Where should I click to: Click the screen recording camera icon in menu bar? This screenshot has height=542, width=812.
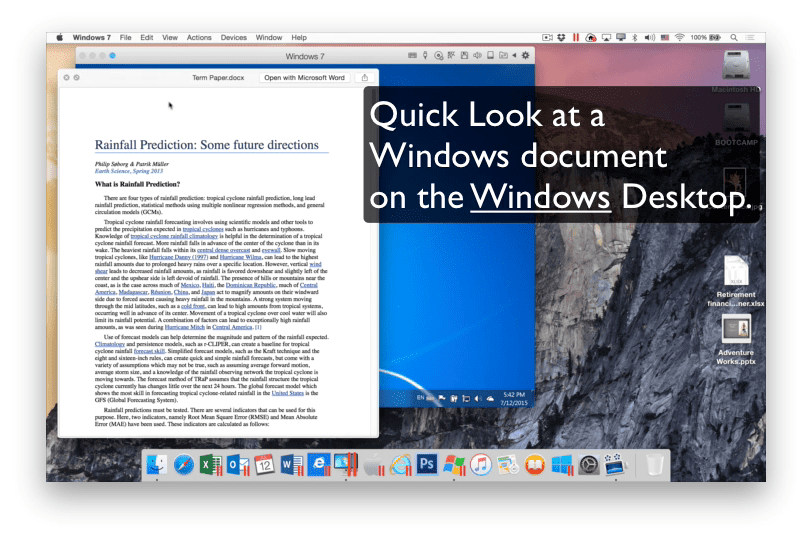(x=547, y=37)
